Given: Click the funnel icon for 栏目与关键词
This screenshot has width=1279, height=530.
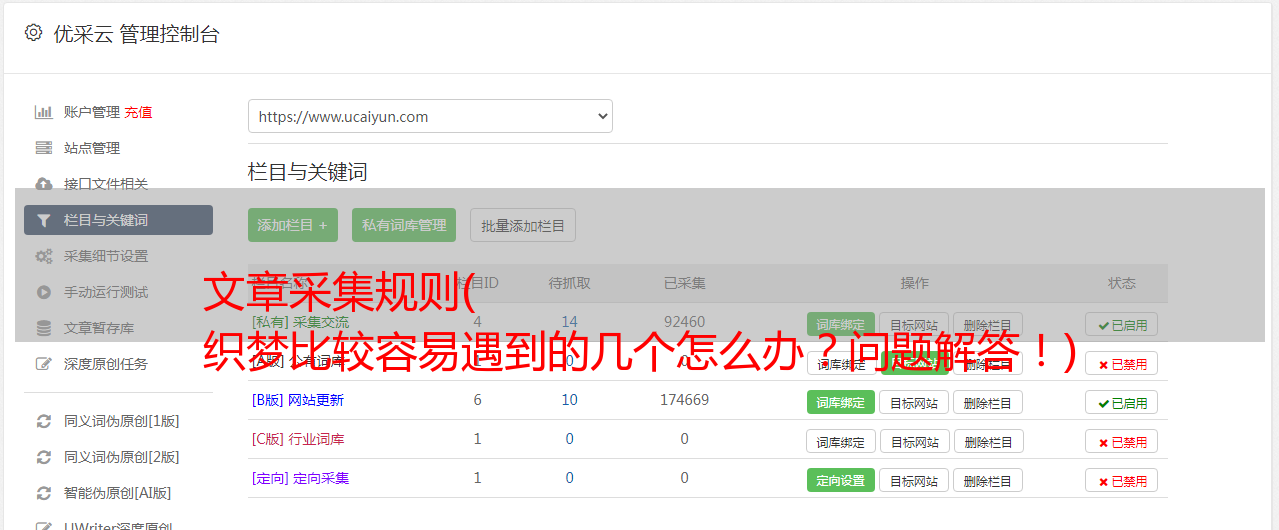Looking at the screenshot, I should tap(43, 220).
